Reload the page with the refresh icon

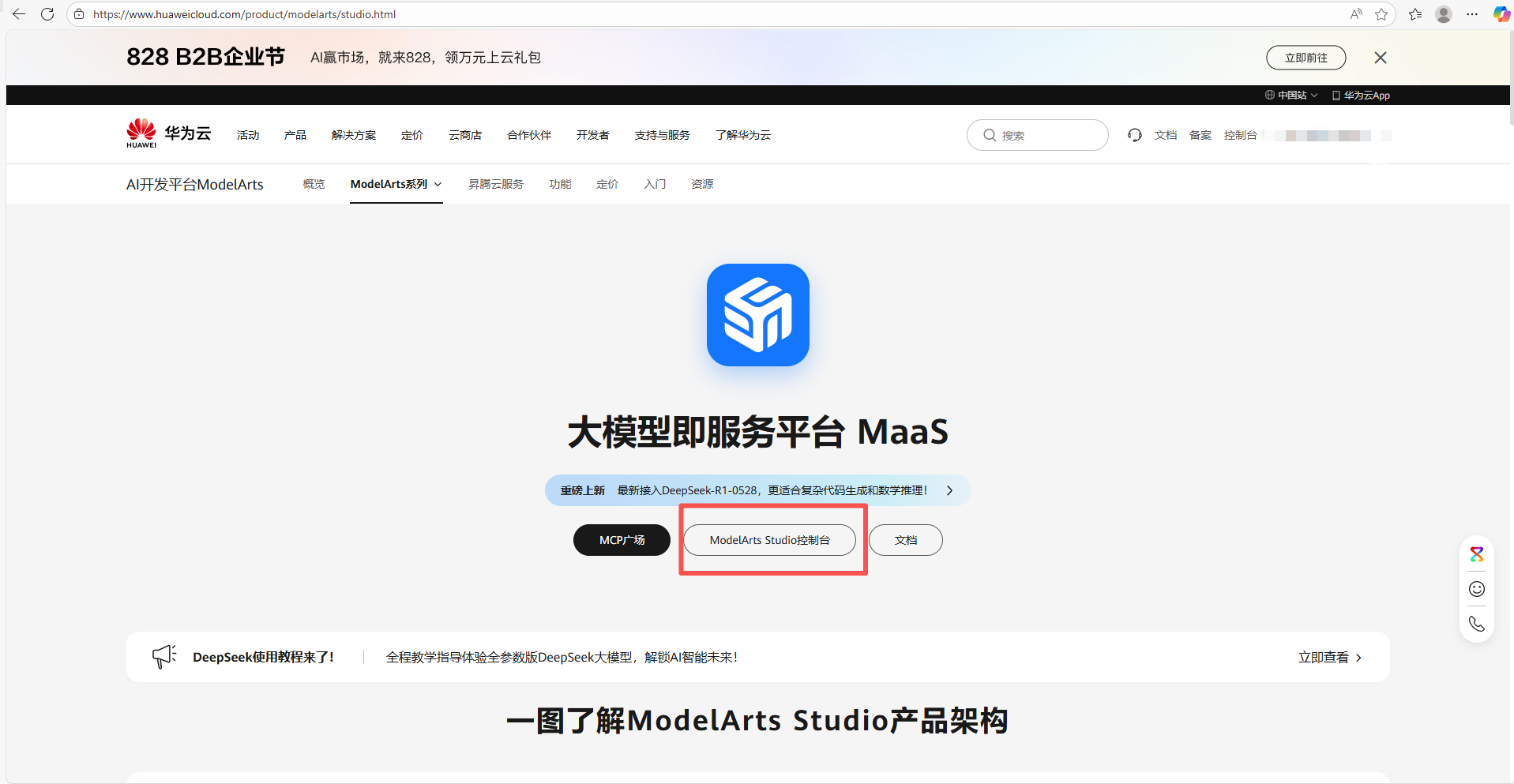tap(47, 14)
